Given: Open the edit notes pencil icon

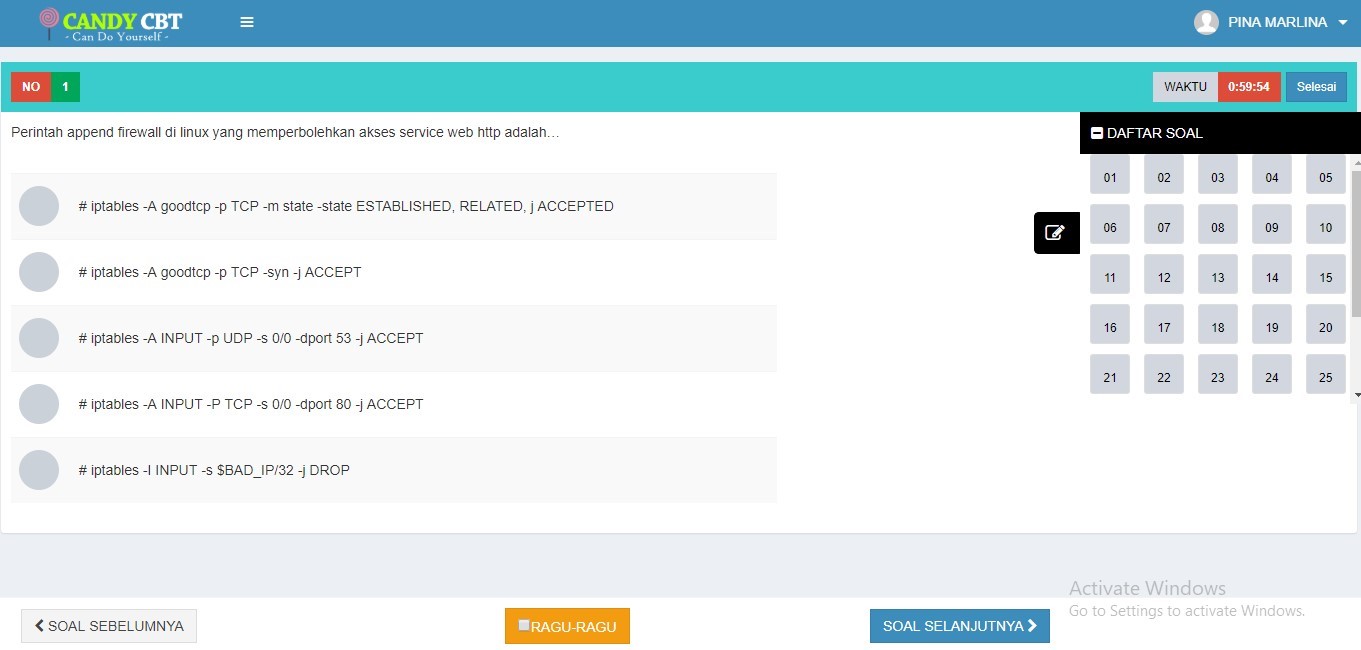Looking at the screenshot, I should pos(1056,233).
